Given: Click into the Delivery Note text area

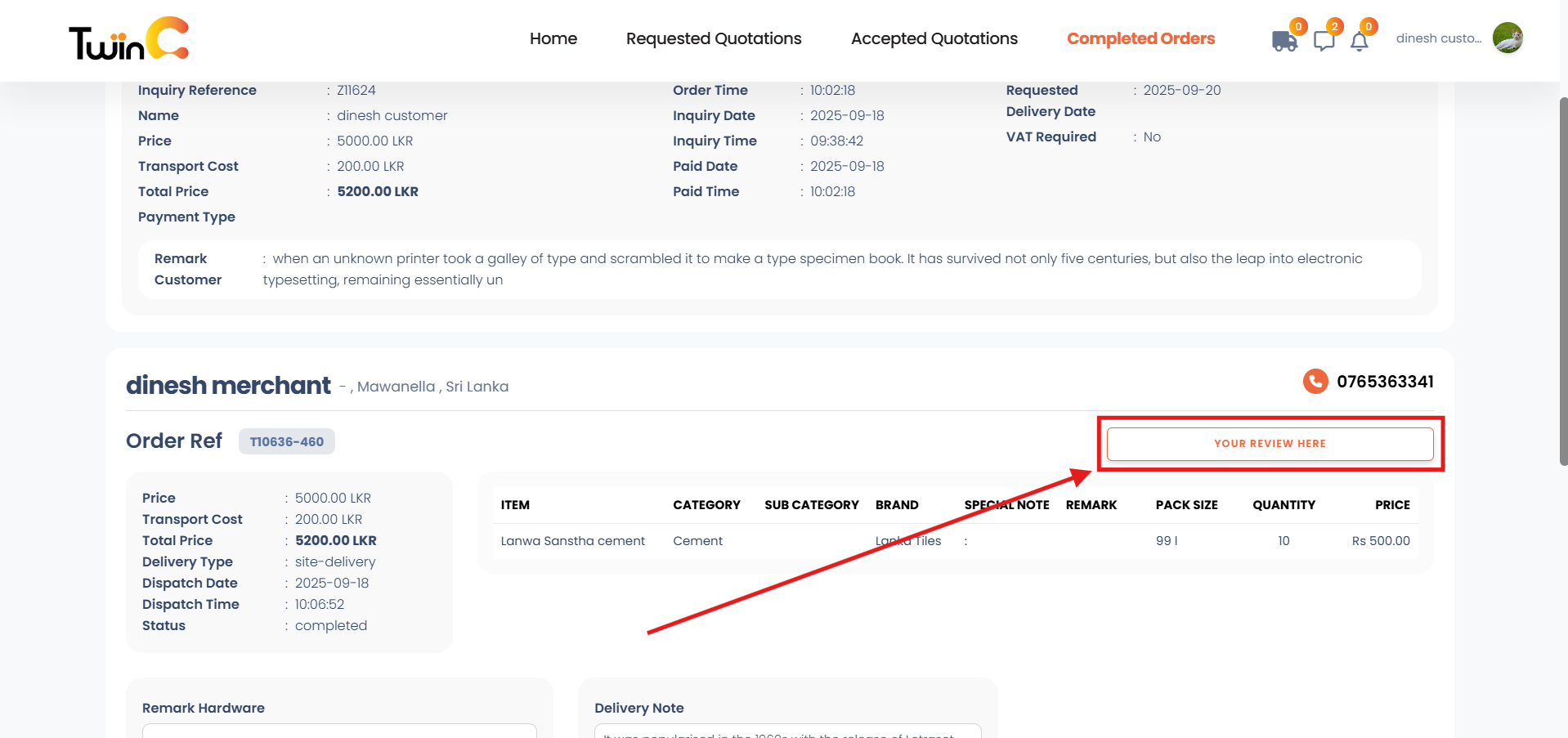Looking at the screenshot, I should click(x=786, y=731).
